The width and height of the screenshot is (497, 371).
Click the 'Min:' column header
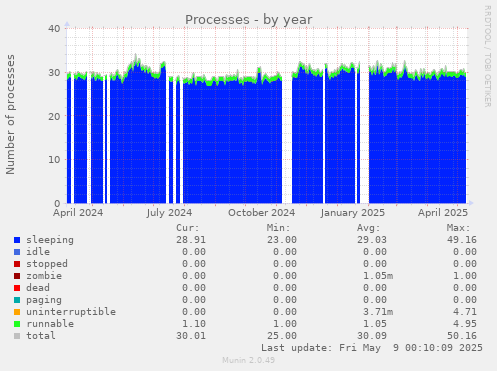tap(278, 228)
